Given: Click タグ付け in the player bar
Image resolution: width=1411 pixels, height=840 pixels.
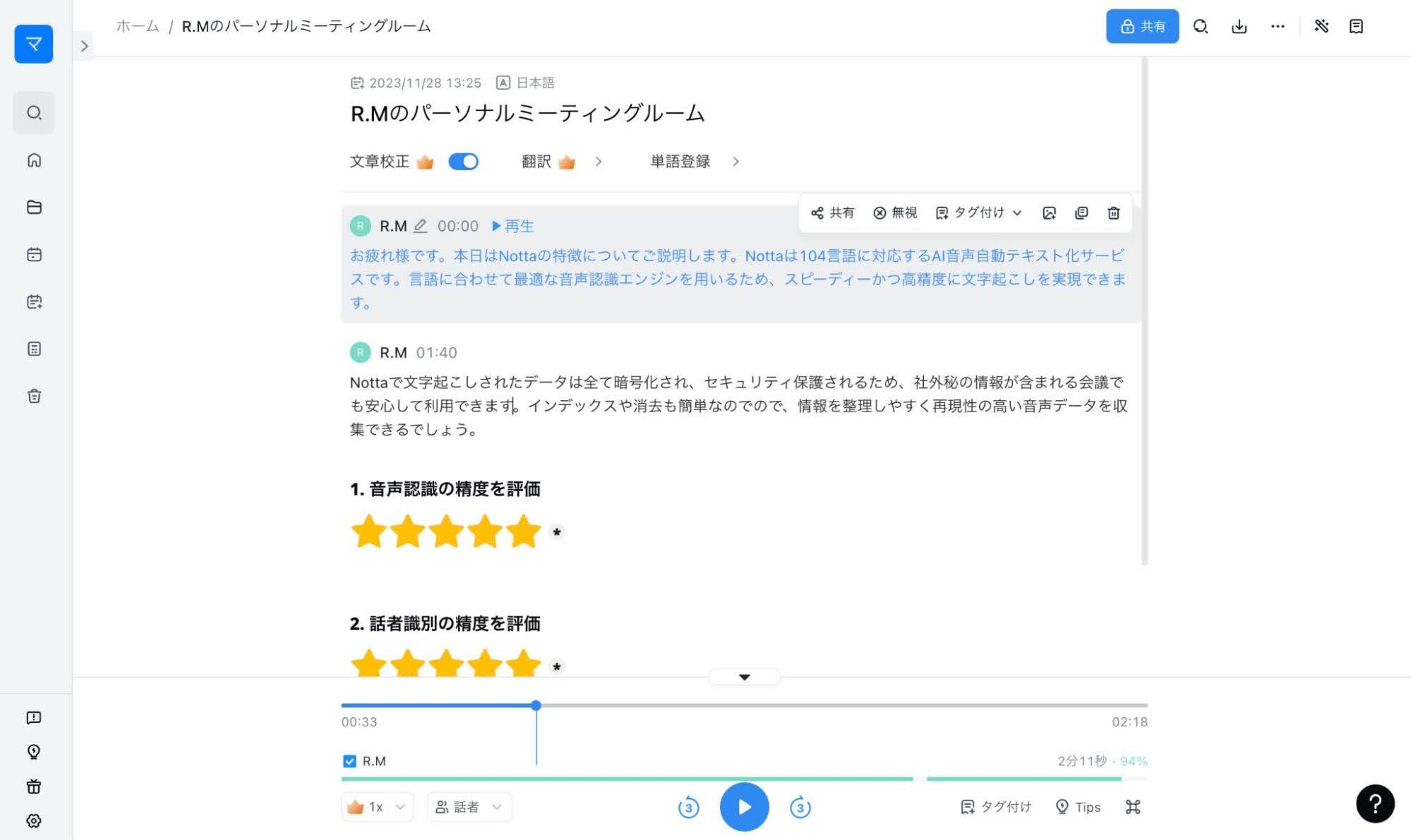Looking at the screenshot, I should pyautogui.click(x=996, y=807).
